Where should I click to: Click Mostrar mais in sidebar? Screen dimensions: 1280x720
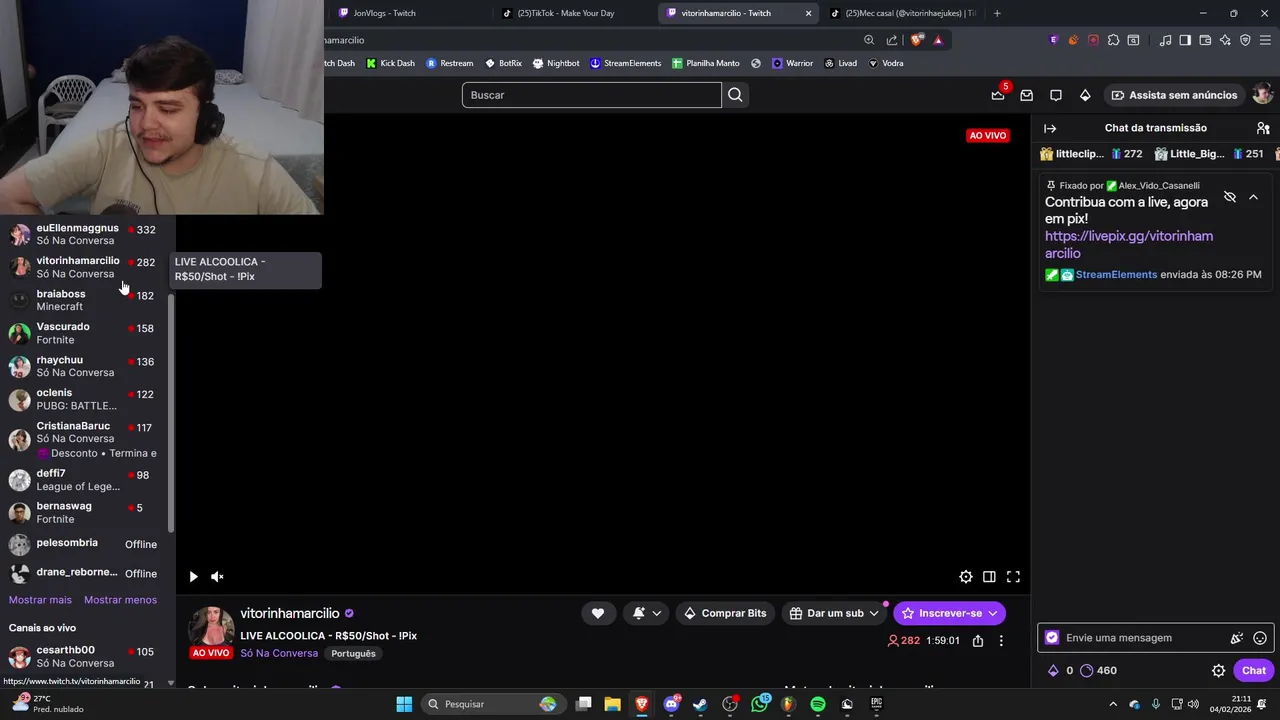(40, 600)
